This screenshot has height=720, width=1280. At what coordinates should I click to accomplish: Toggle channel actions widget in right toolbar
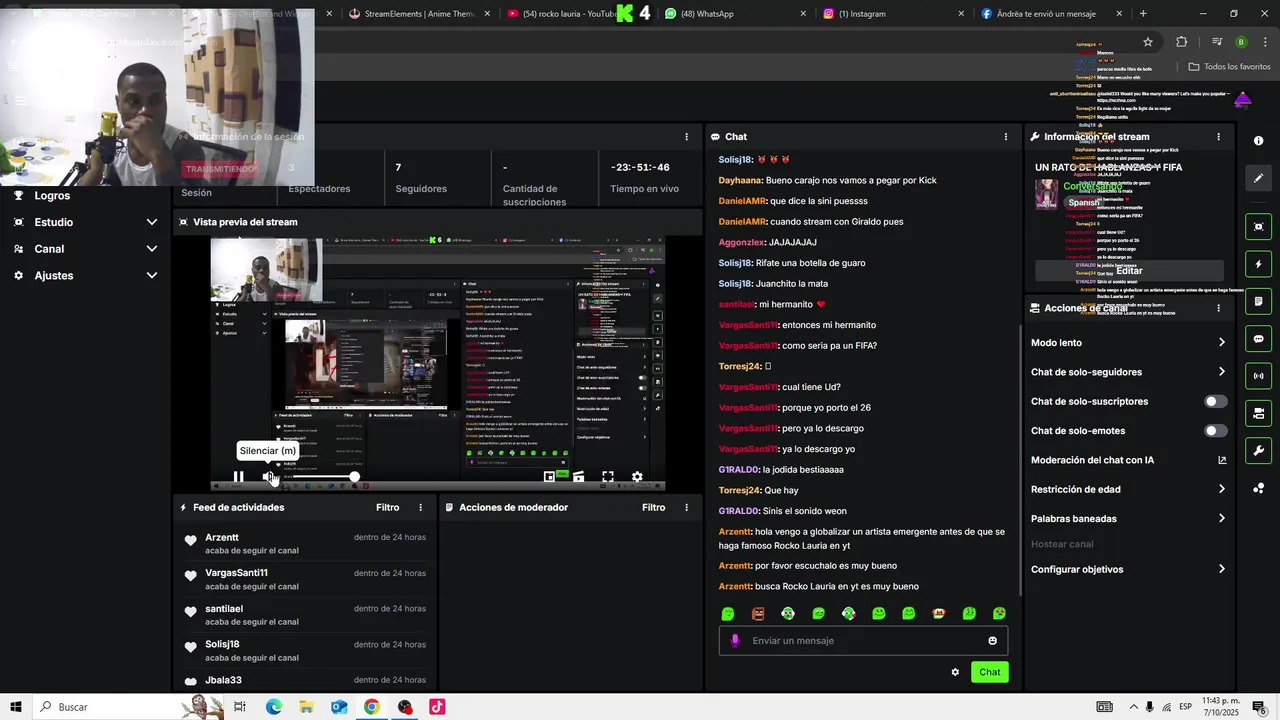point(1259,413)
